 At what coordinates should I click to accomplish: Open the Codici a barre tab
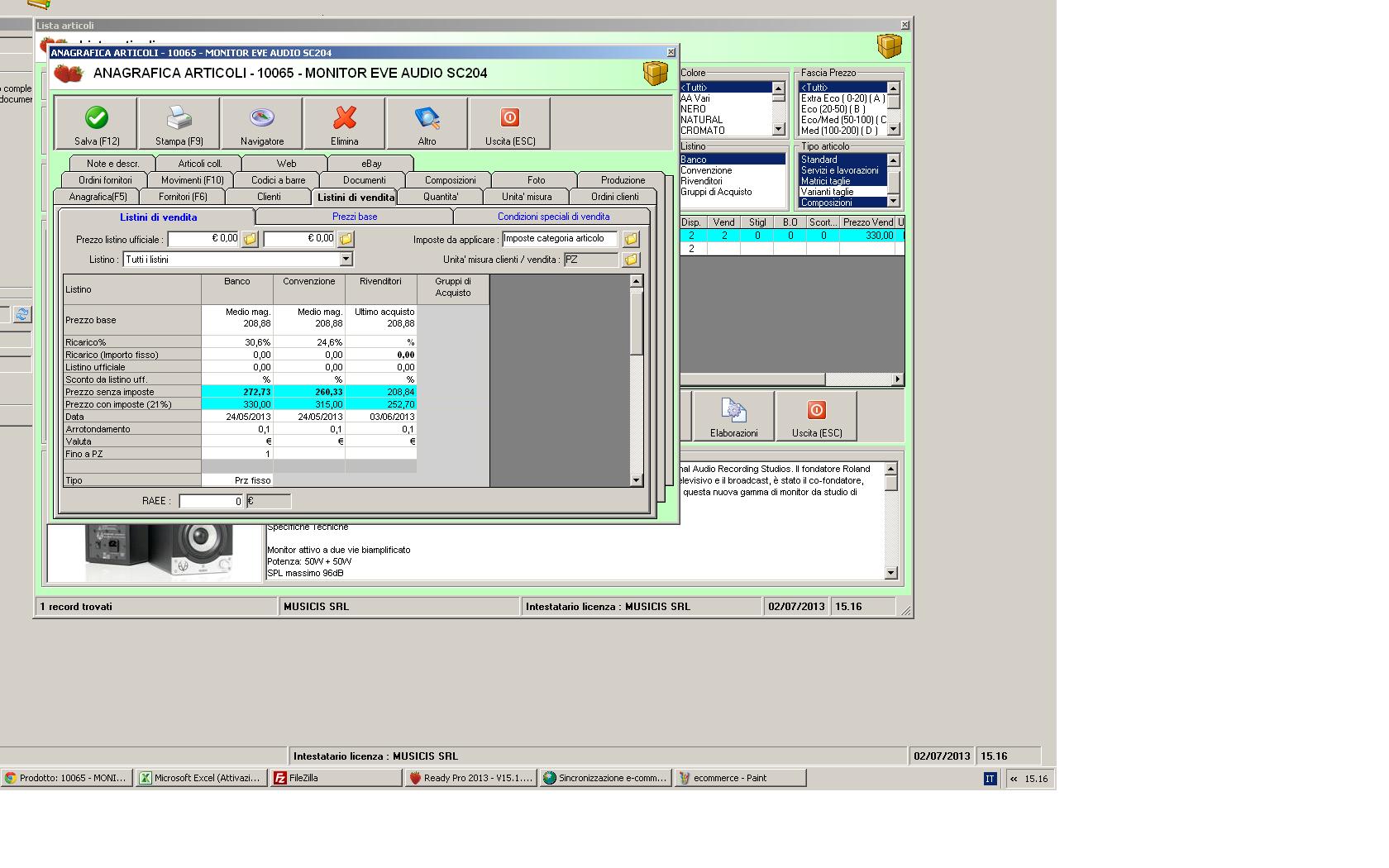[x=278, y=180]
